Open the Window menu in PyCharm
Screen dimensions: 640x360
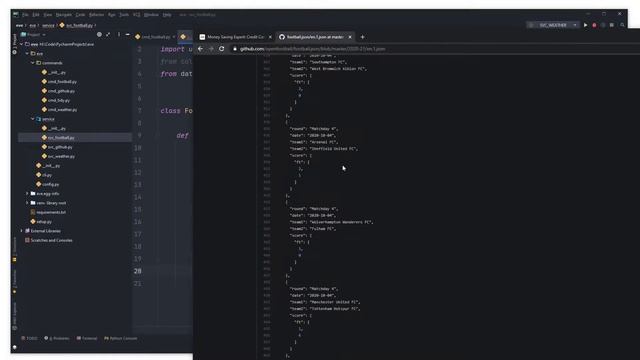[151, 15]
